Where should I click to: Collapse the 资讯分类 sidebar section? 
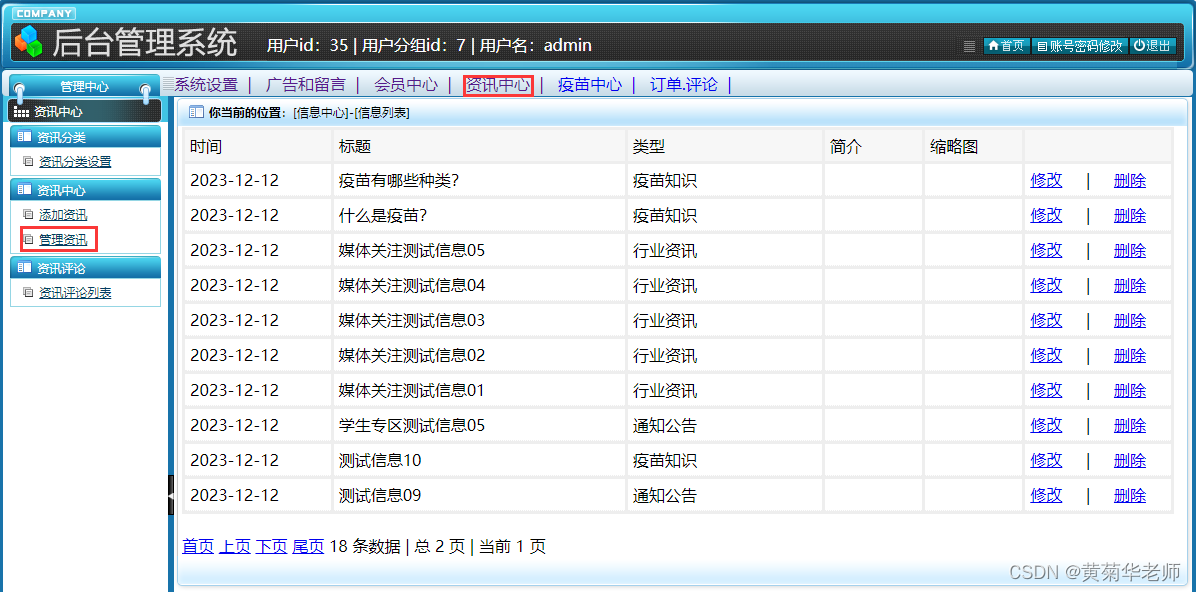[x=85, y=137]
